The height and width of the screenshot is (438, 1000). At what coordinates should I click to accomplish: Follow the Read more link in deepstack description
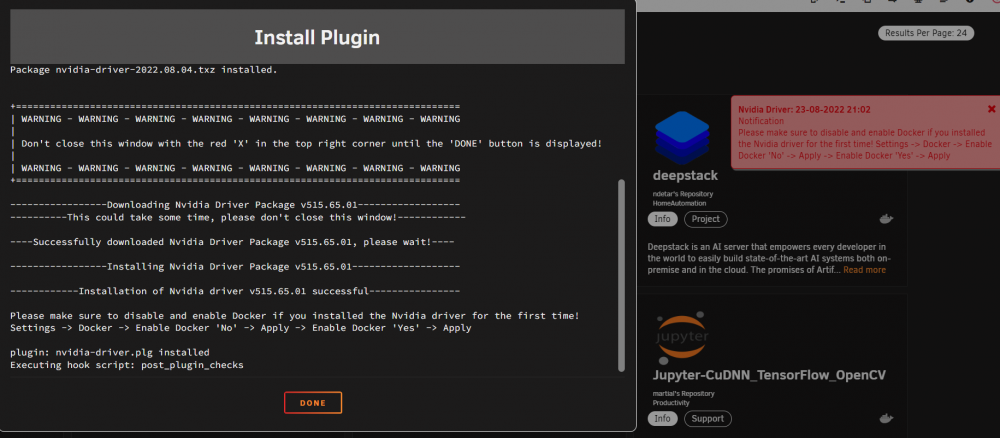[864, 270]
